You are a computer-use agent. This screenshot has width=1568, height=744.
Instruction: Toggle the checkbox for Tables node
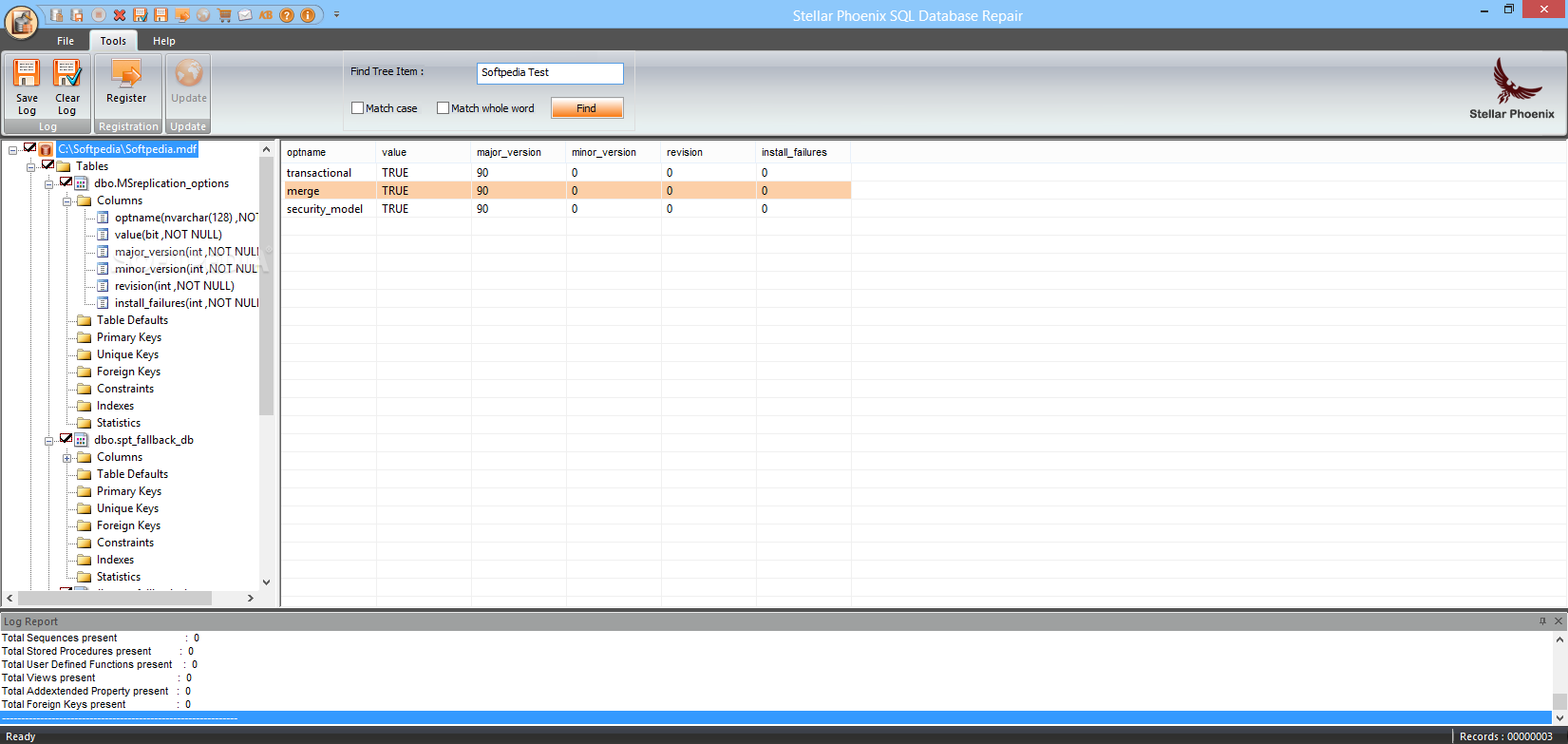[47, 165]
